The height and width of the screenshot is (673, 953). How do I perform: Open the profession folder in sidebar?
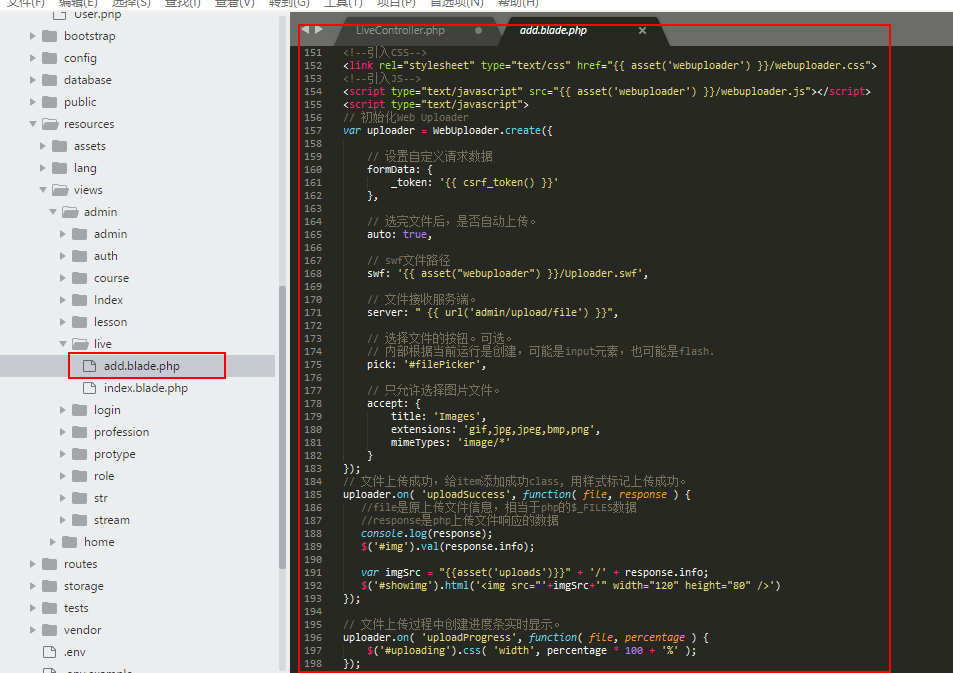(x=121, y=432)
